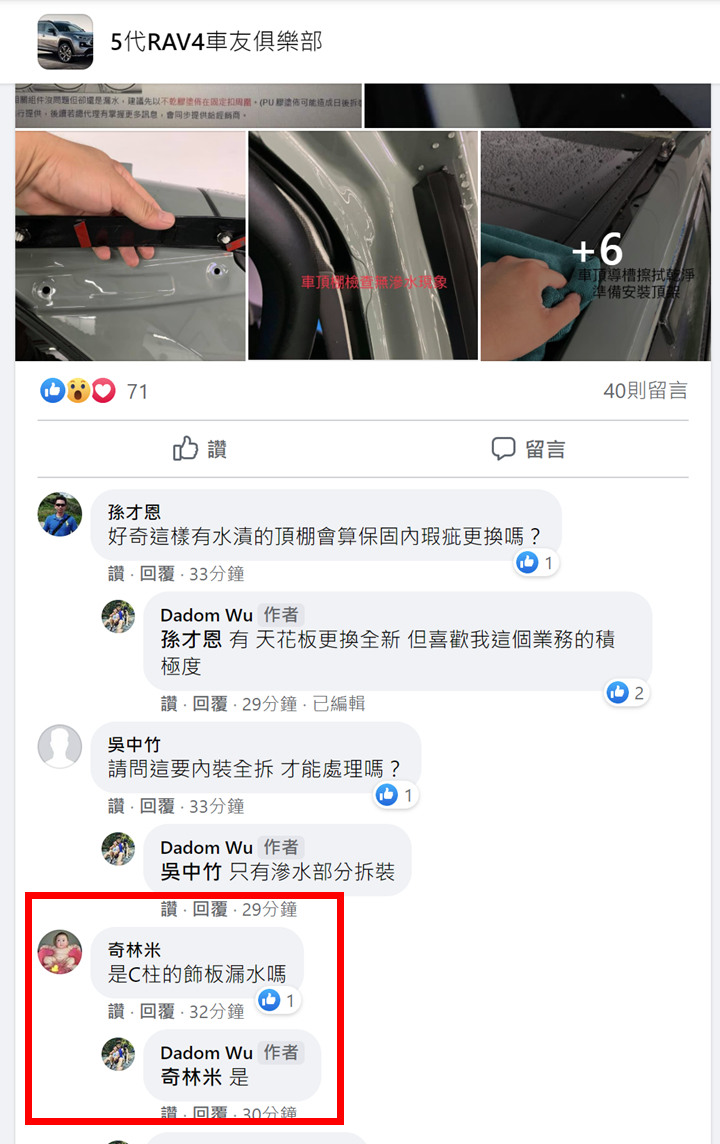720x1144 pixels.
Task: Click 回覆 under 奇林米's comment
Action: point(157,1012)
